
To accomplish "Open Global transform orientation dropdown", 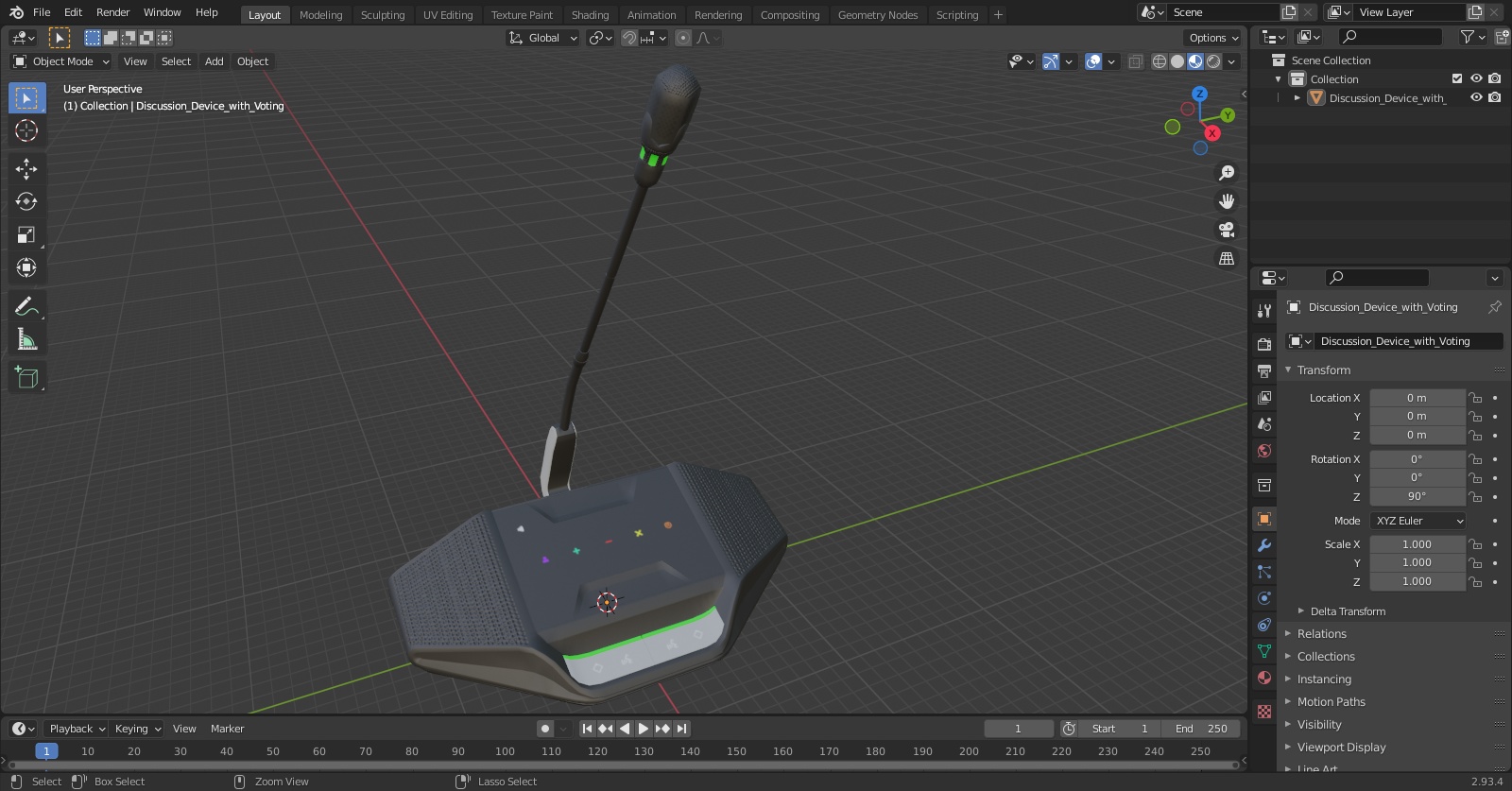I will (x=543, y=38).
